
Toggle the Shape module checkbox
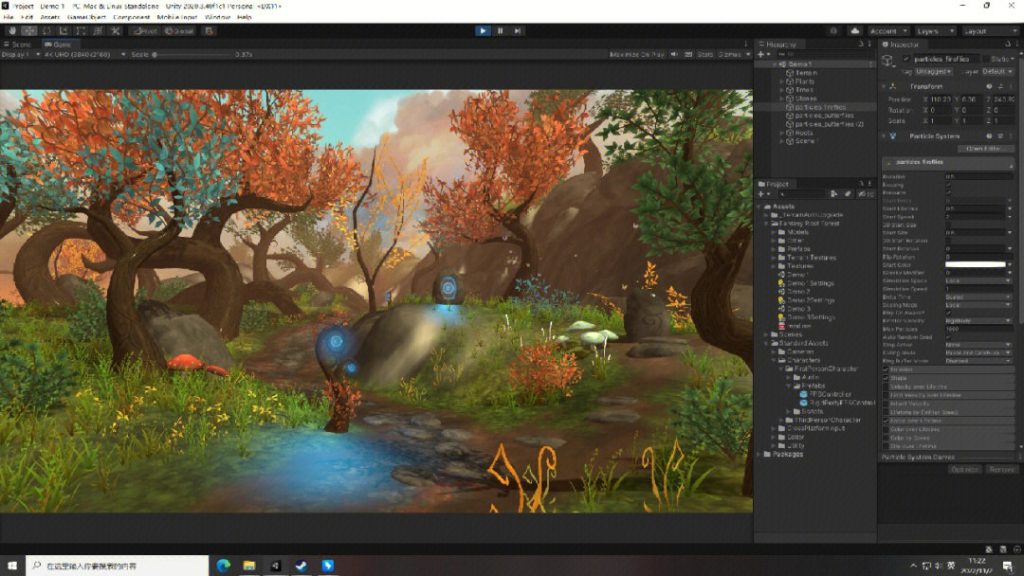(x=885, y=378)
